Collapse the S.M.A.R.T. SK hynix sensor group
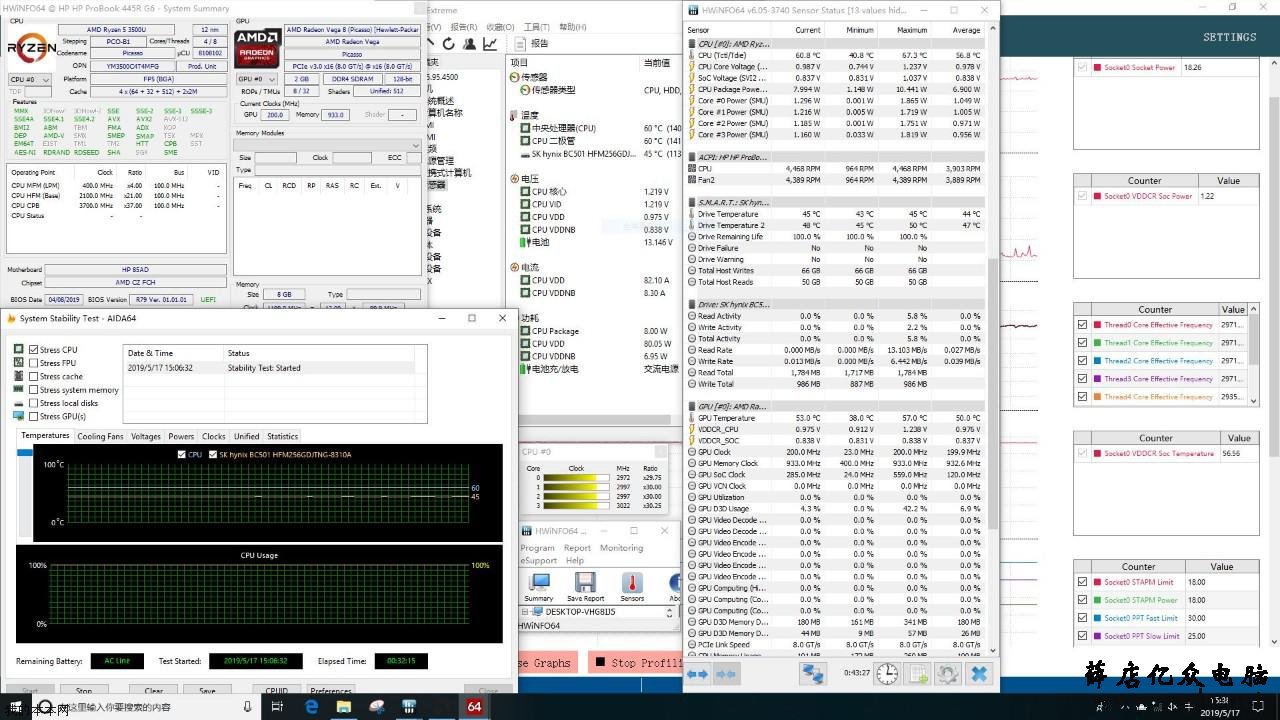 tap(691, 202)
